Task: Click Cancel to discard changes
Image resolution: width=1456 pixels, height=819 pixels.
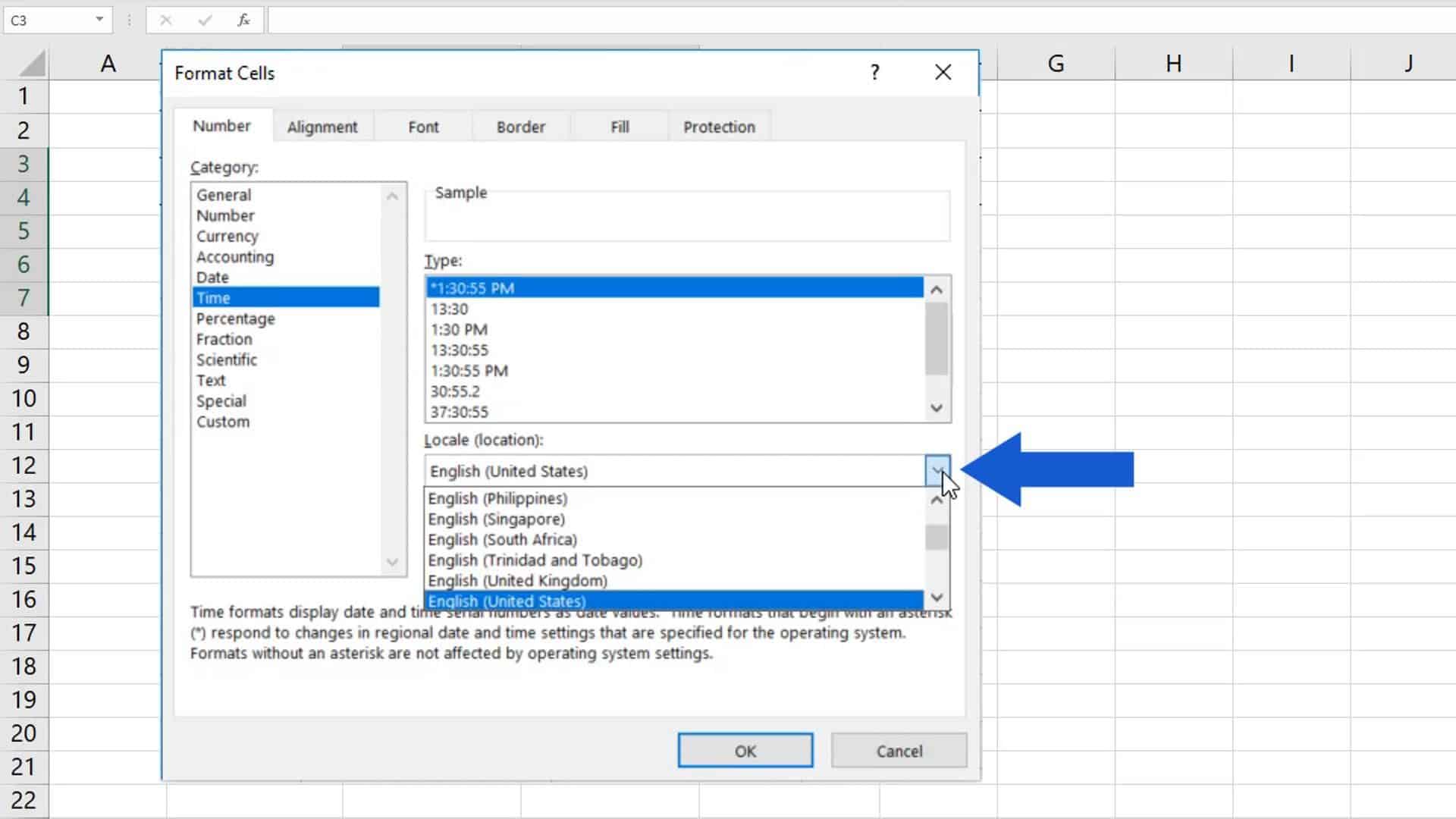Action: pyautogui.click(x=899, y=750)
